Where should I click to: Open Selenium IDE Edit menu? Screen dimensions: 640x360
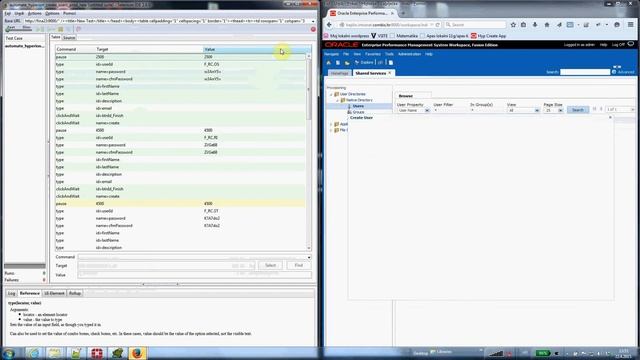pyautogui.click(x=19, y=13)
